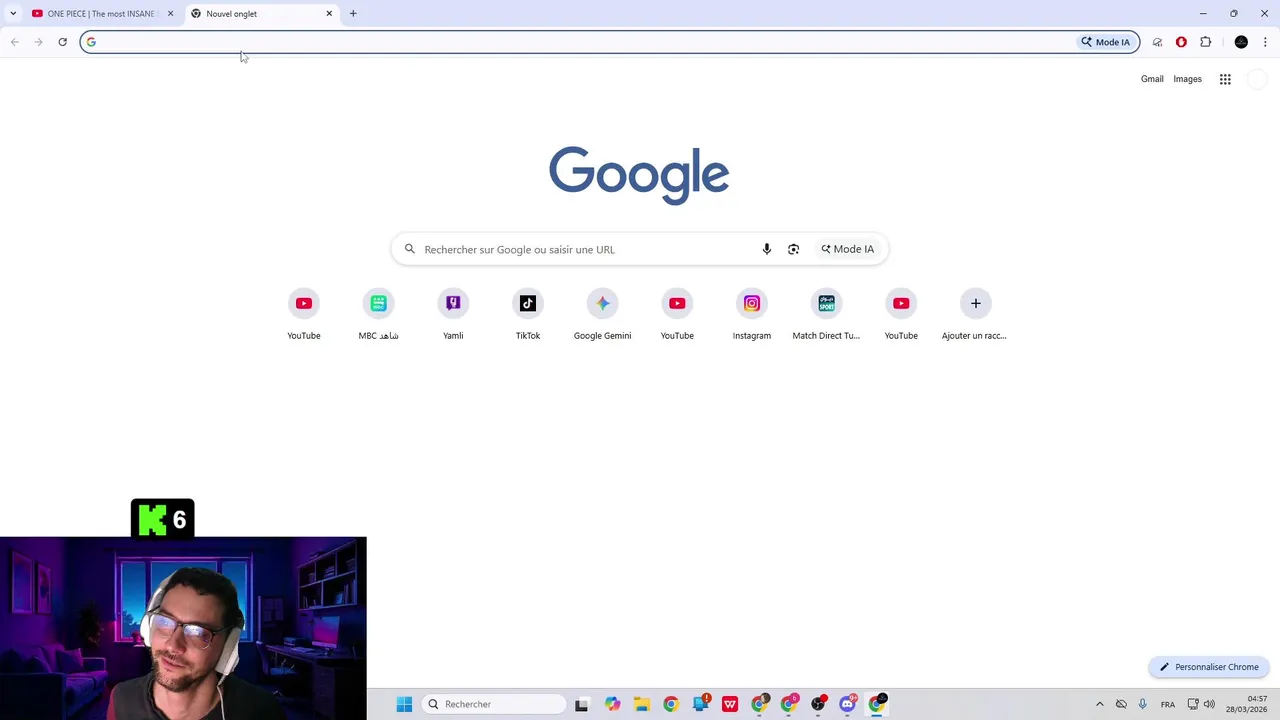Open a new tab with plus button
This screenshot has width=1280, height=720.
point(353,14)
